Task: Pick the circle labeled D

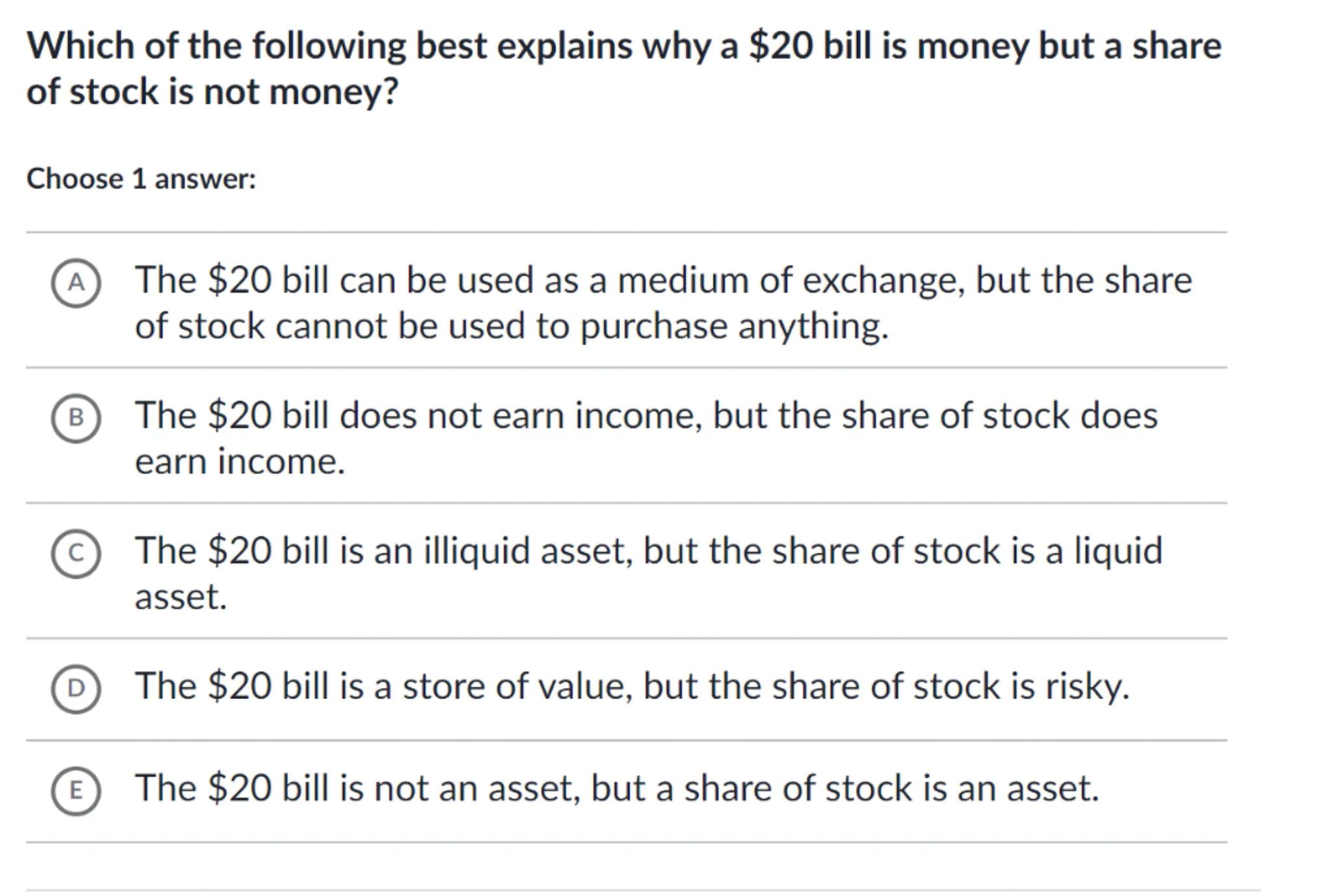Action: tap(76, 689)
